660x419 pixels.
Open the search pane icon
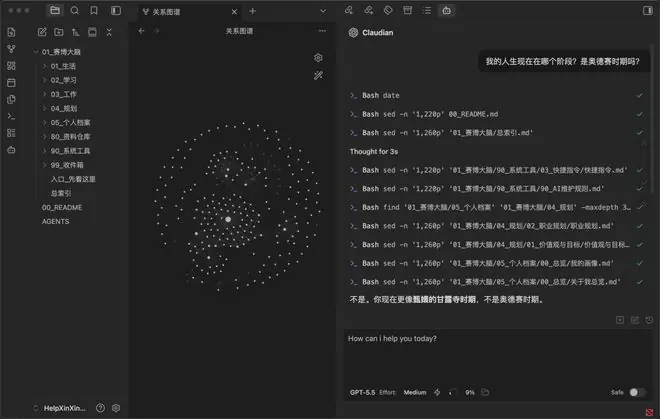click(75, 11)
